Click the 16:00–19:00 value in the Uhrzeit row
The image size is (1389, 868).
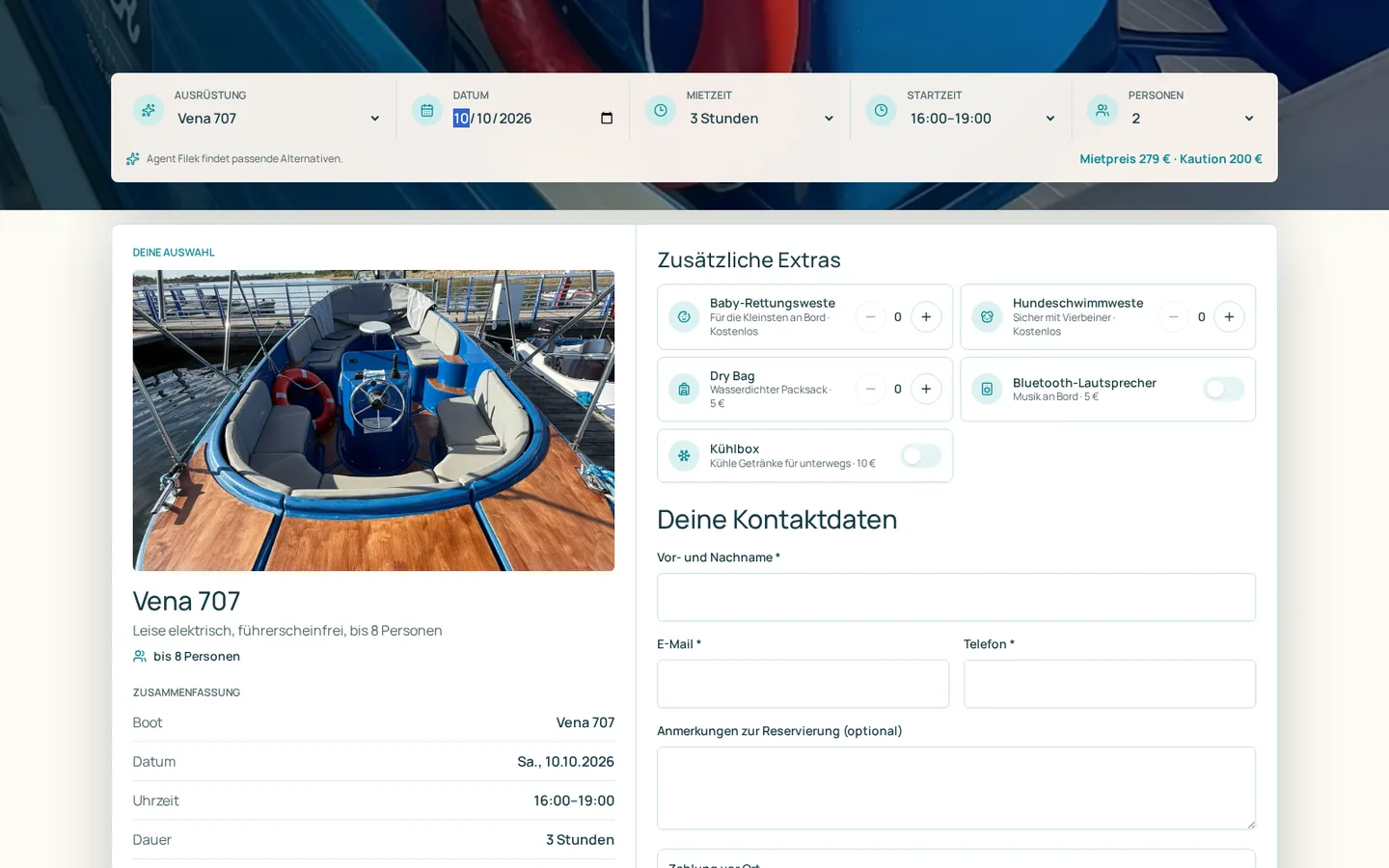[x=574, y=800]
